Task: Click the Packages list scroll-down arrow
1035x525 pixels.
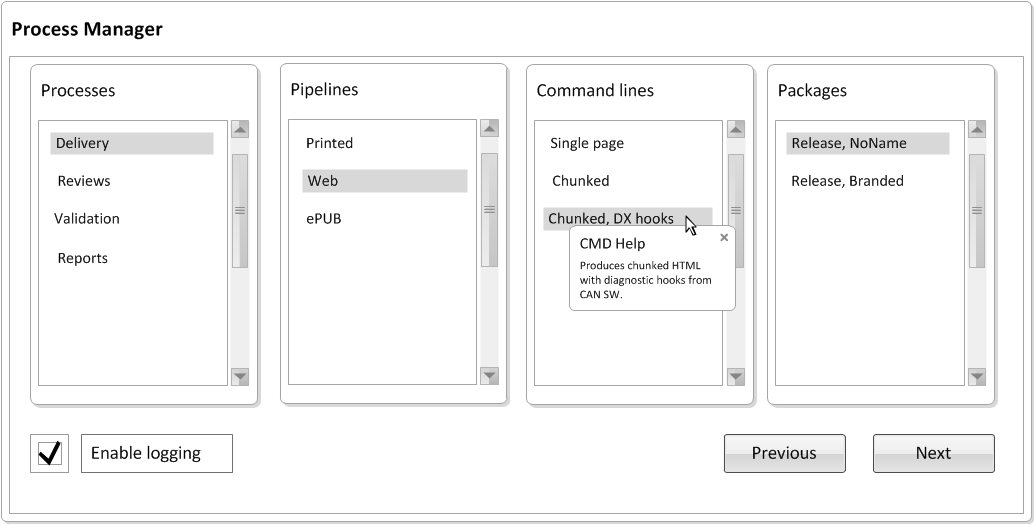Action: (x=977, y=377)
